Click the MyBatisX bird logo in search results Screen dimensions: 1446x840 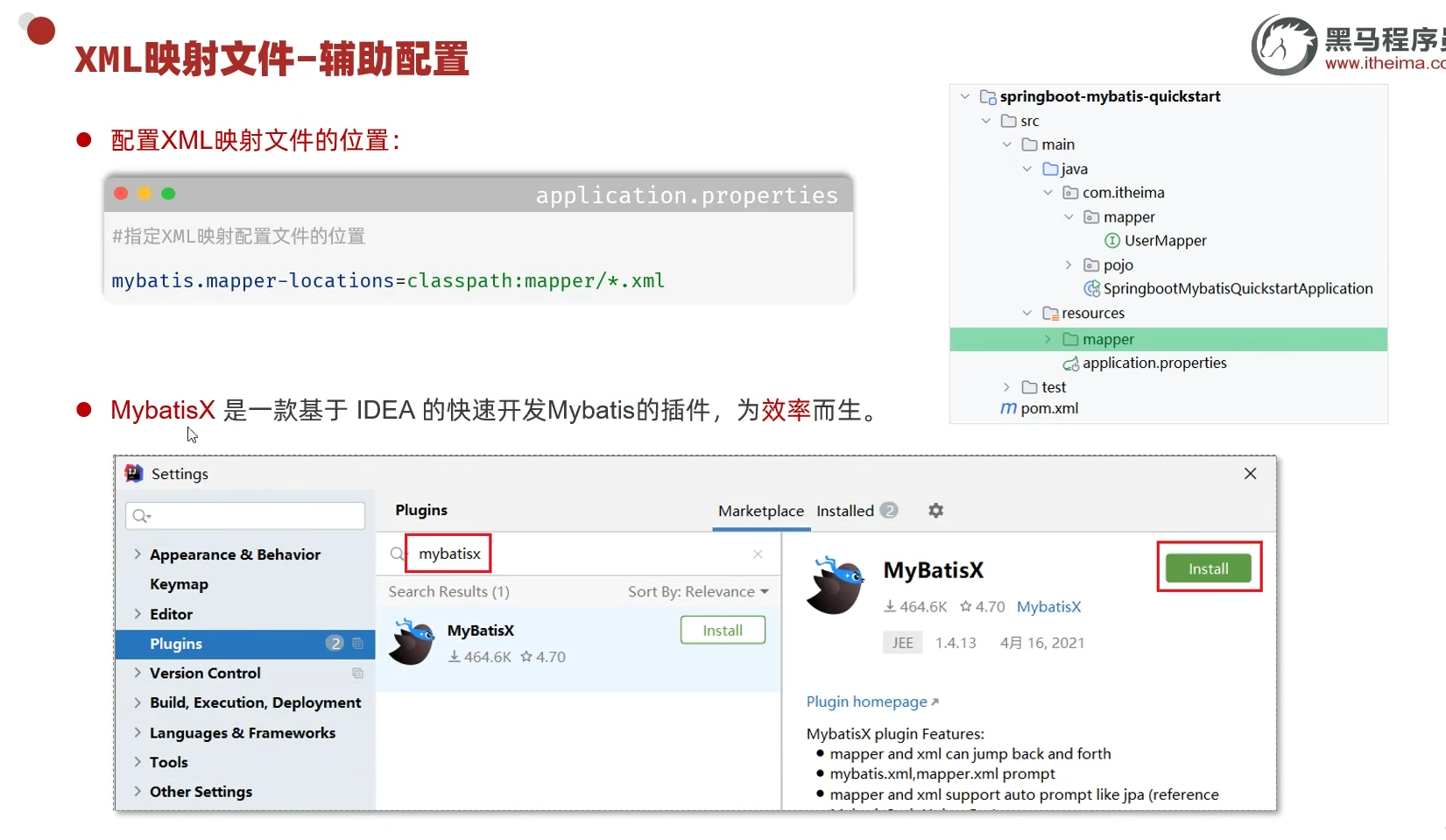click(x=413, y=642)
